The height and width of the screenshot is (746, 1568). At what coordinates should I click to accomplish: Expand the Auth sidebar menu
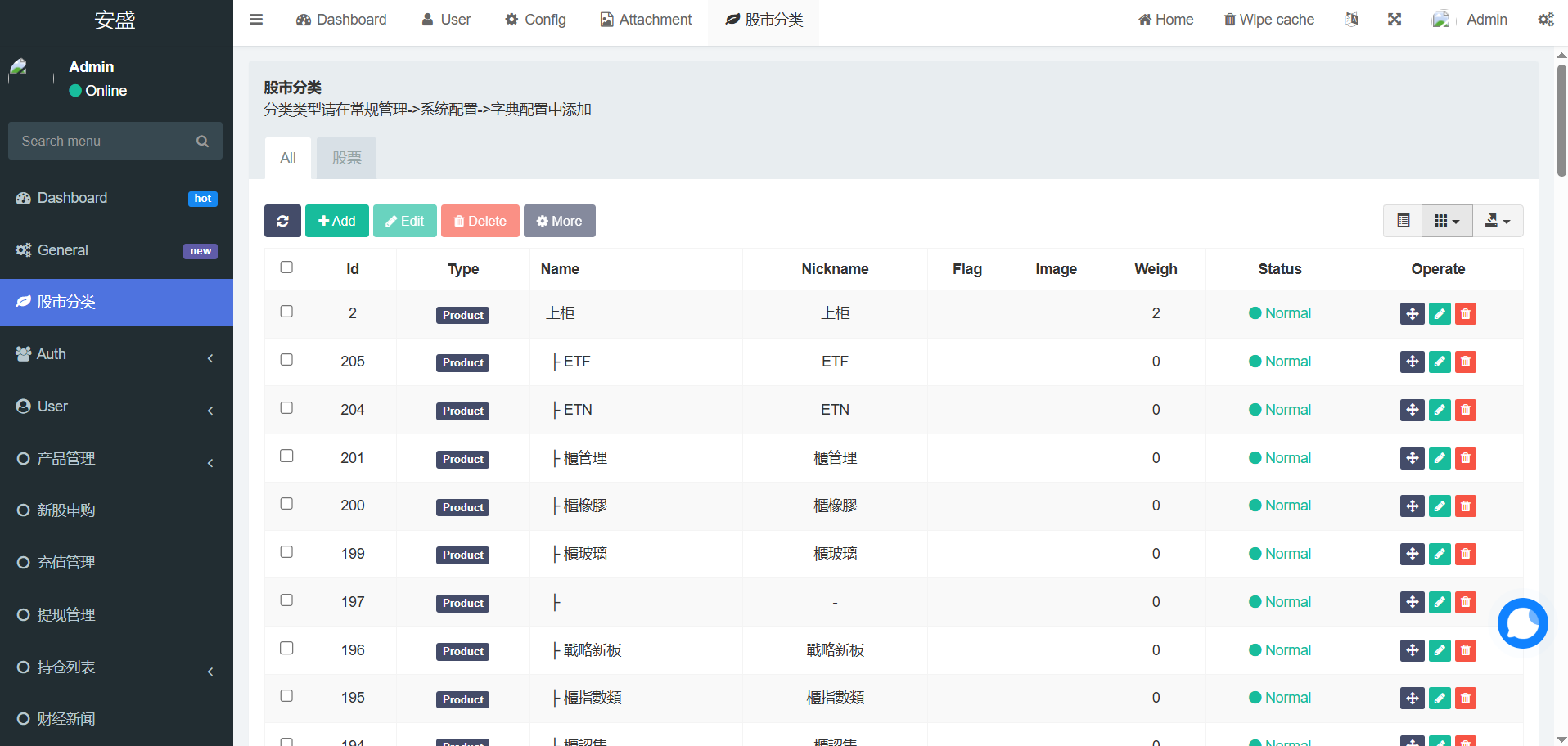116,354
